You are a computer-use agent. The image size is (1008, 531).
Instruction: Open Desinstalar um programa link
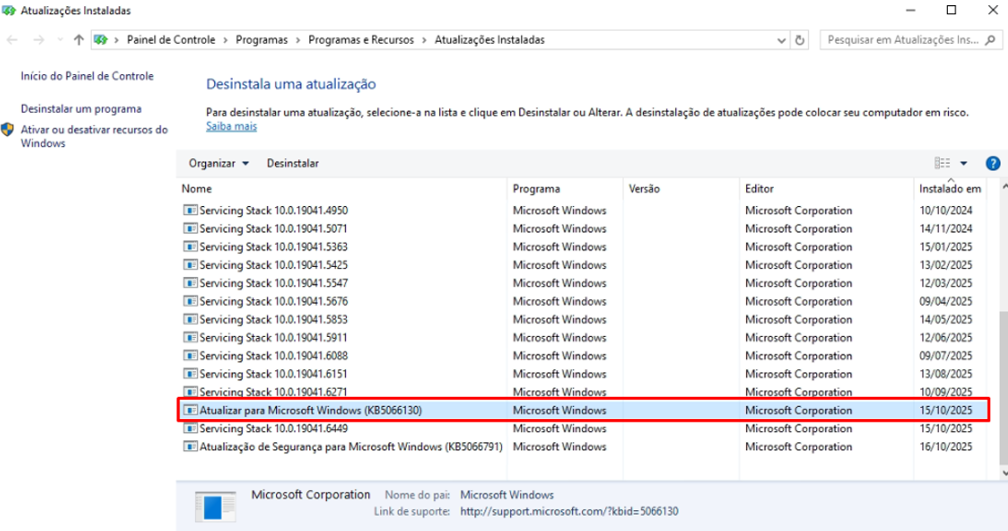pos(81,109)
